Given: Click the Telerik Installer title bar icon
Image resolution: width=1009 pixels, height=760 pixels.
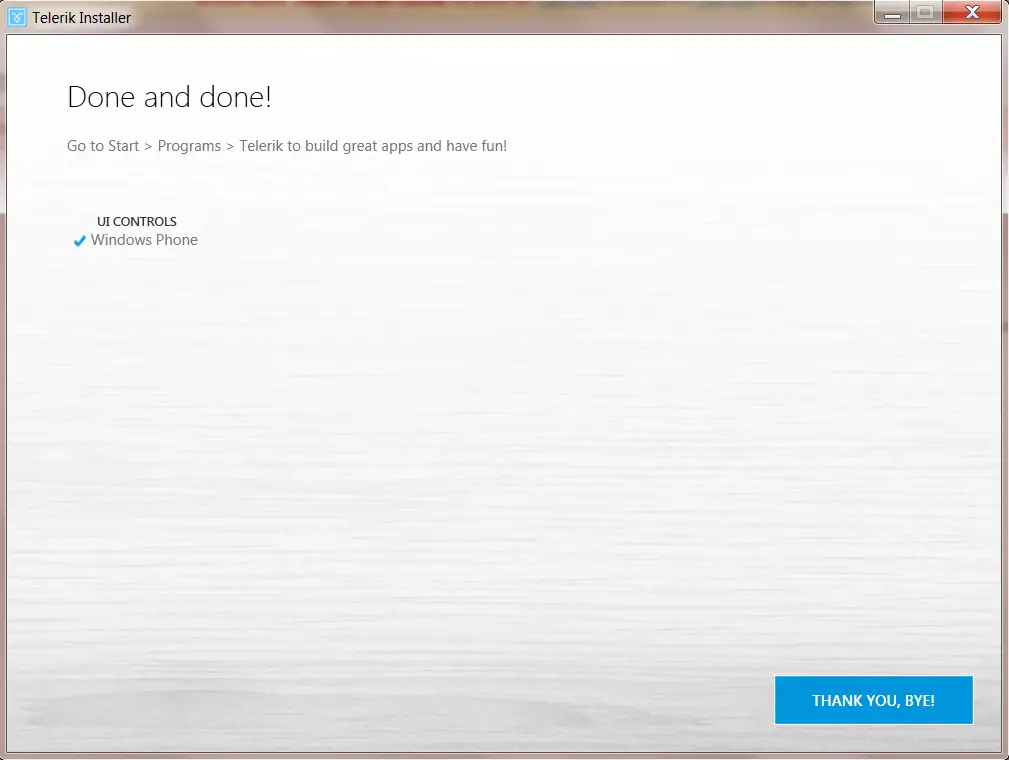Looking at the screenshot, I should point(17,17).
